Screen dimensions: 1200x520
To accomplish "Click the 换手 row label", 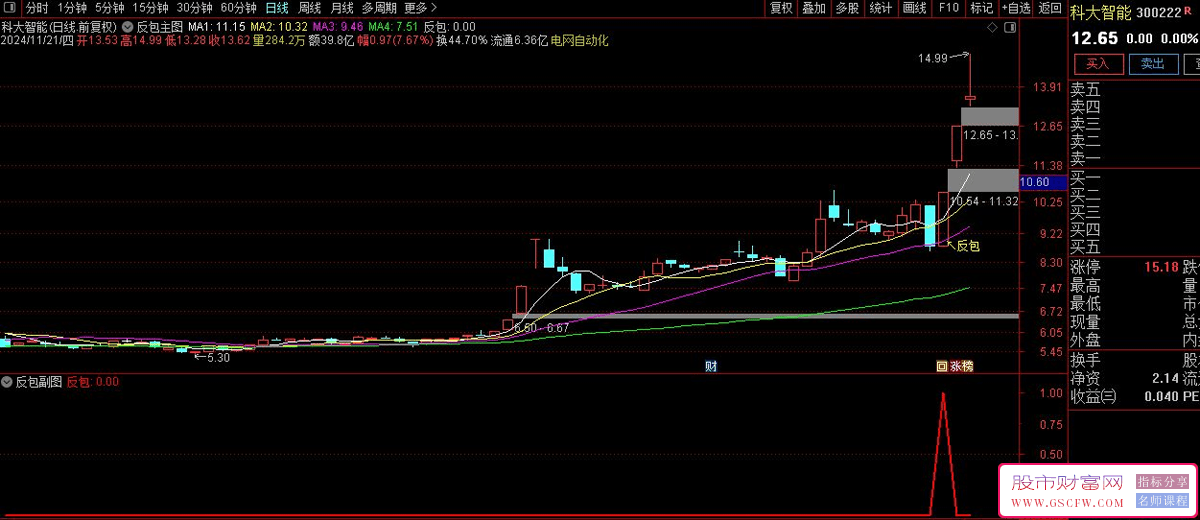I will (x=1085, y=360).
